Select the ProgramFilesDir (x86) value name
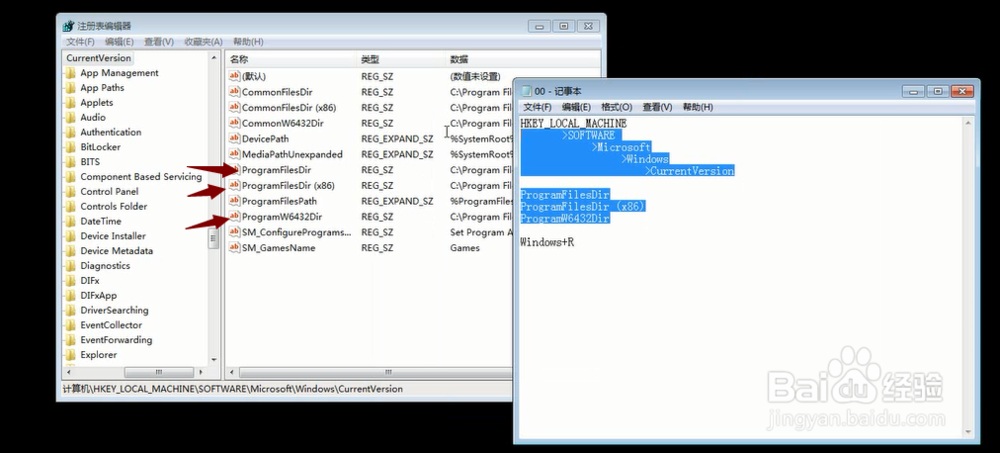Screen dimensions: 1000x453 (x=288, y=186)
